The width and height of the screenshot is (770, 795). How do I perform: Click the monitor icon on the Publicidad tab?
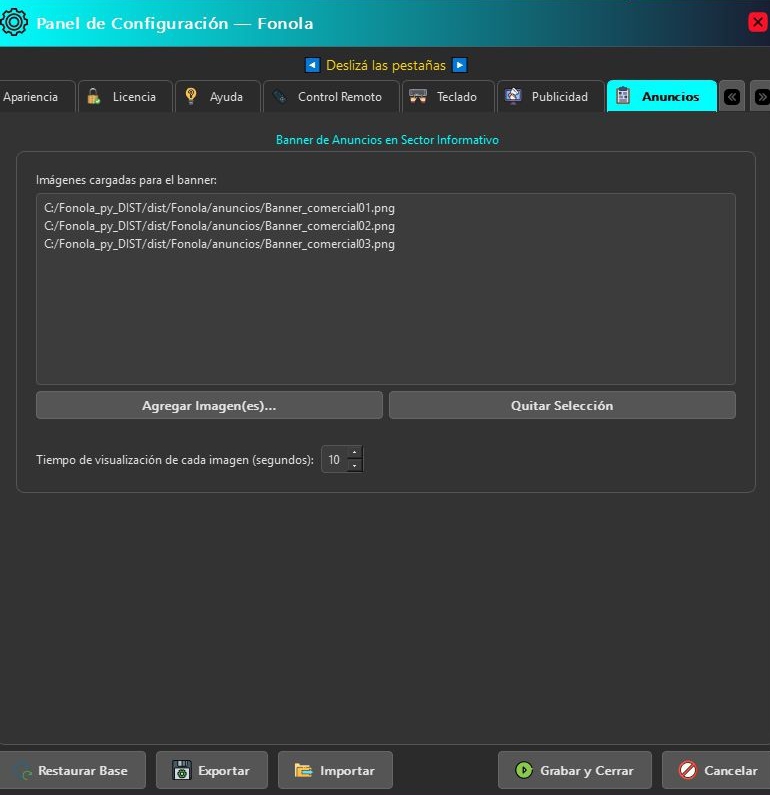tap(513, 96)
